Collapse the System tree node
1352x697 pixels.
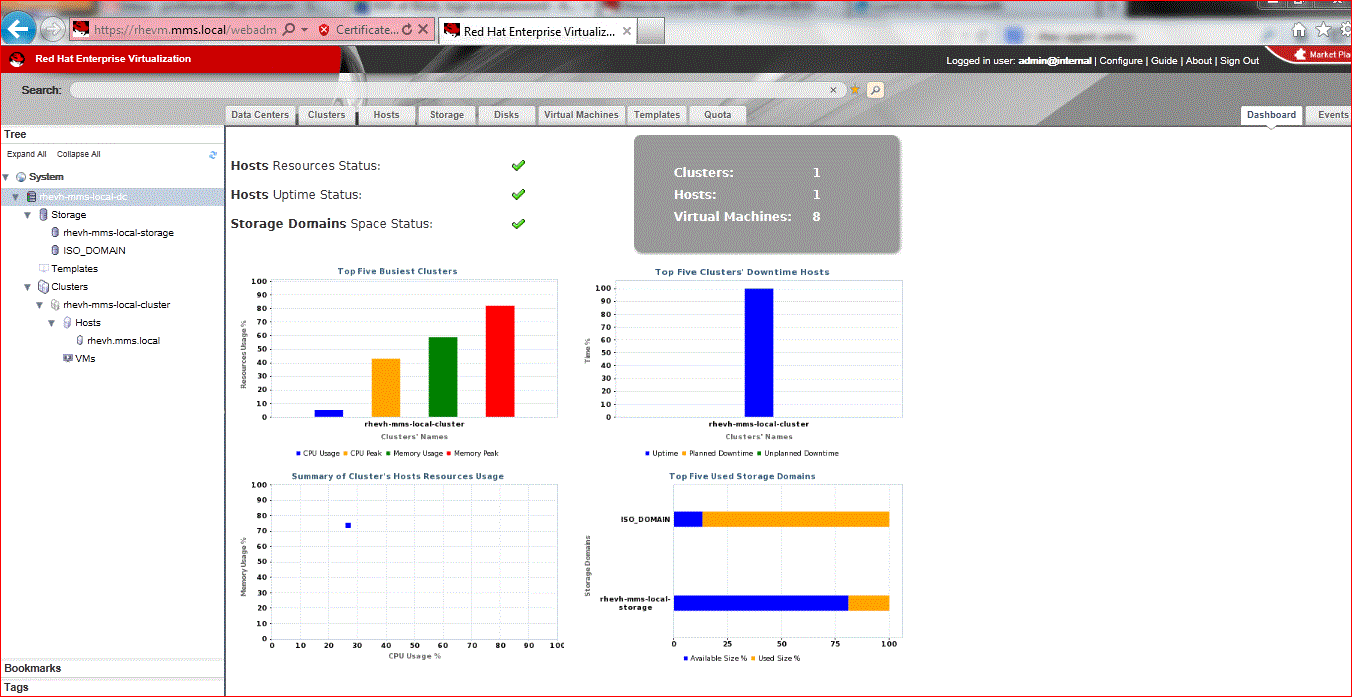[6, 177]
